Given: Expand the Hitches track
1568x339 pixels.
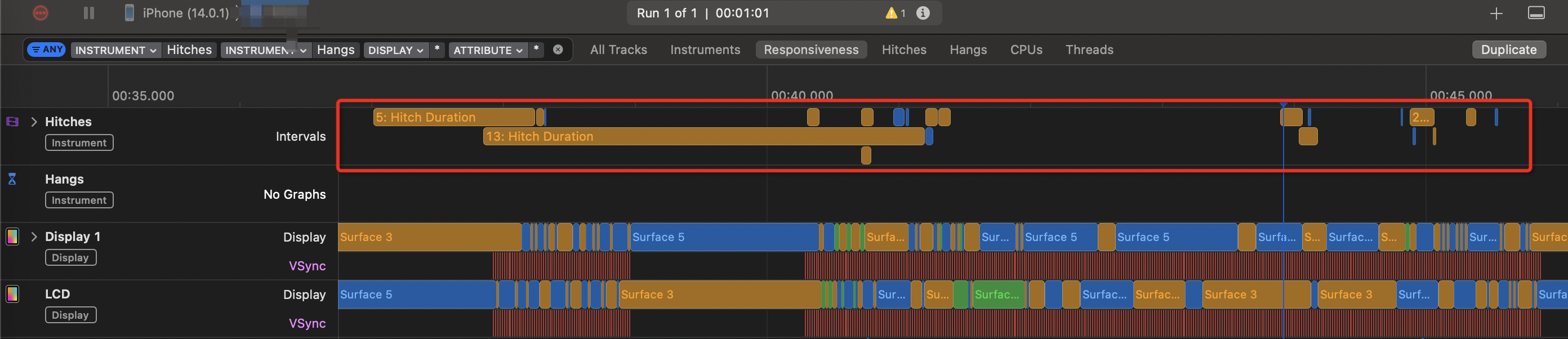Looking at the screenshot, I should pos(34,122).
